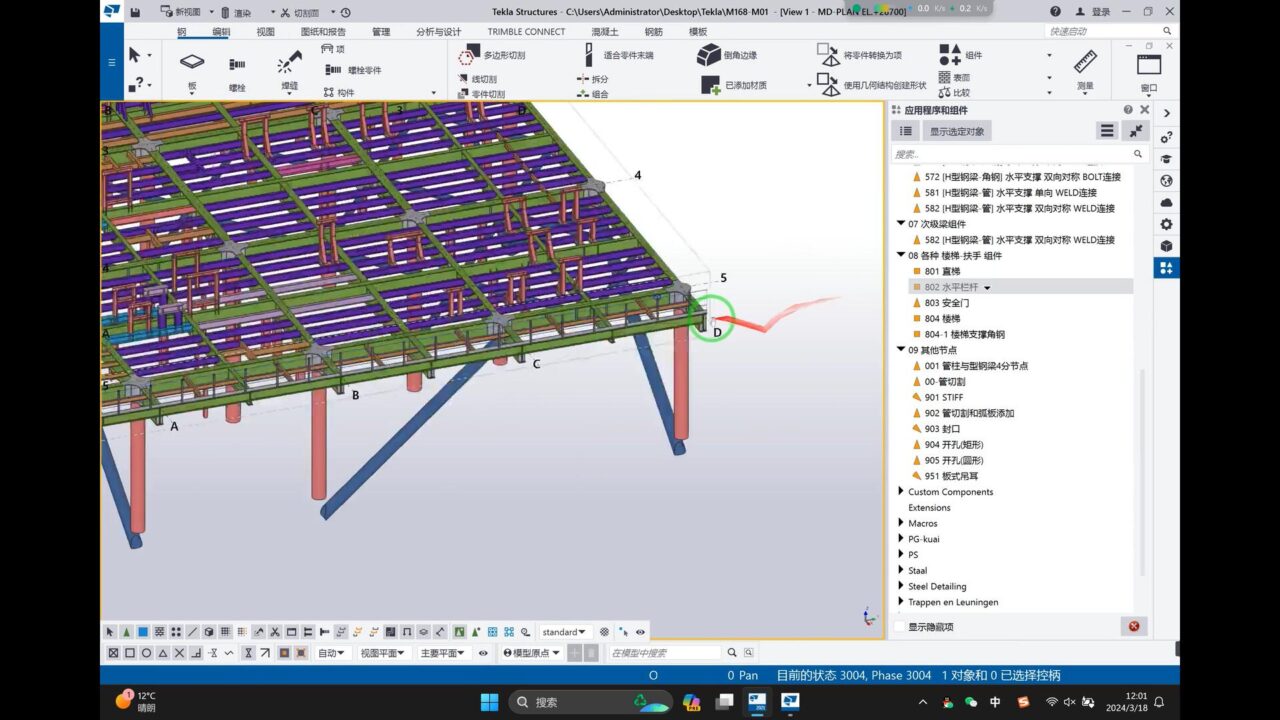Image resolution: width=1280 pixels, height=720 pixels.
Task: Collapse the 07 次级梁组件 group
Action: (901, 224)
